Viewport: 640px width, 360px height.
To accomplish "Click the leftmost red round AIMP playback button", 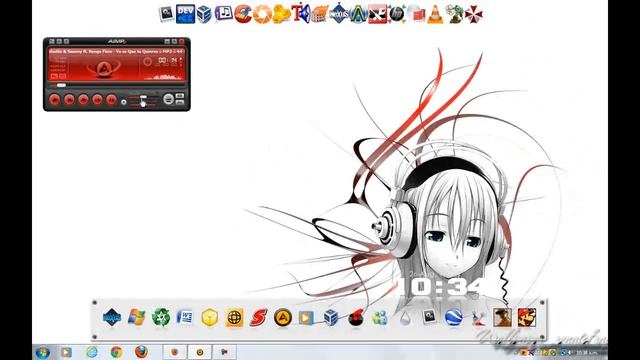I will (x=55, y=99).
